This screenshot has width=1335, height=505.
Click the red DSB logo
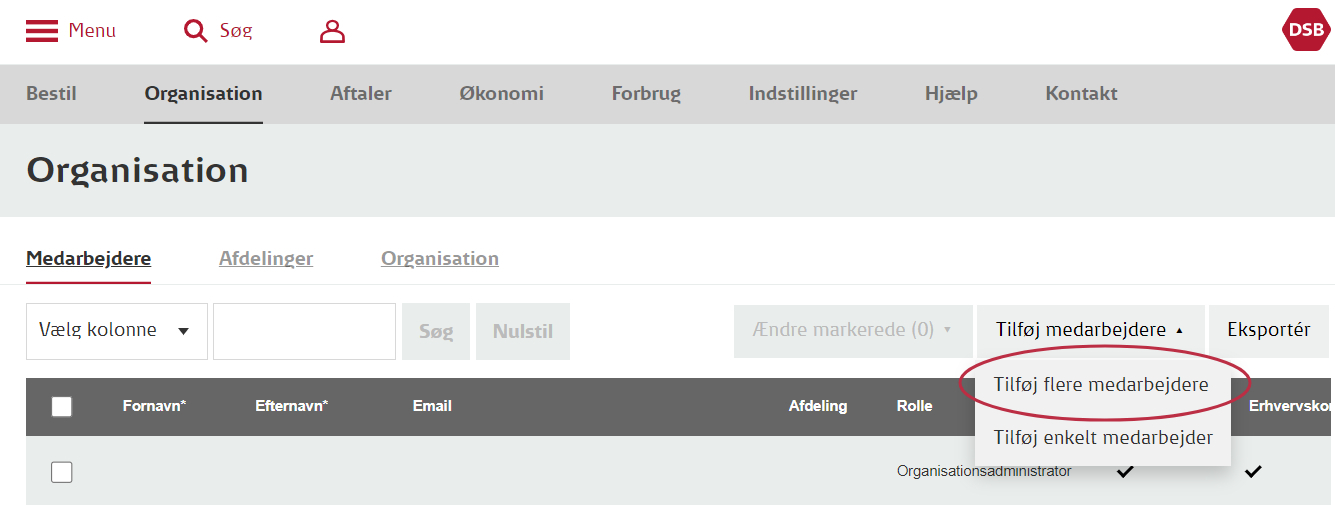[1306, 30]
